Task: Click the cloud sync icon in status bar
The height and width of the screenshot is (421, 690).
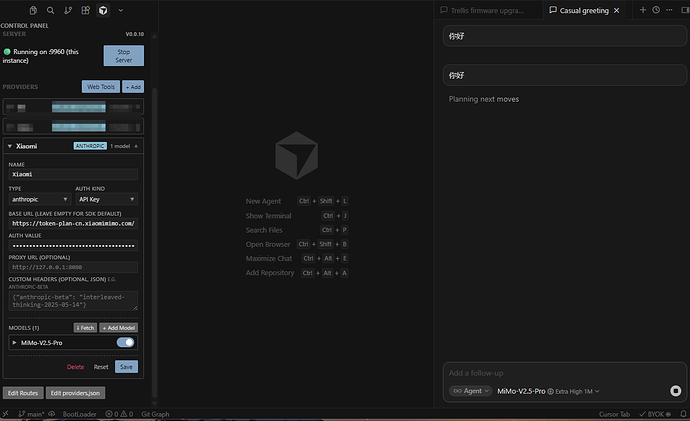Action: pos(51,414)
